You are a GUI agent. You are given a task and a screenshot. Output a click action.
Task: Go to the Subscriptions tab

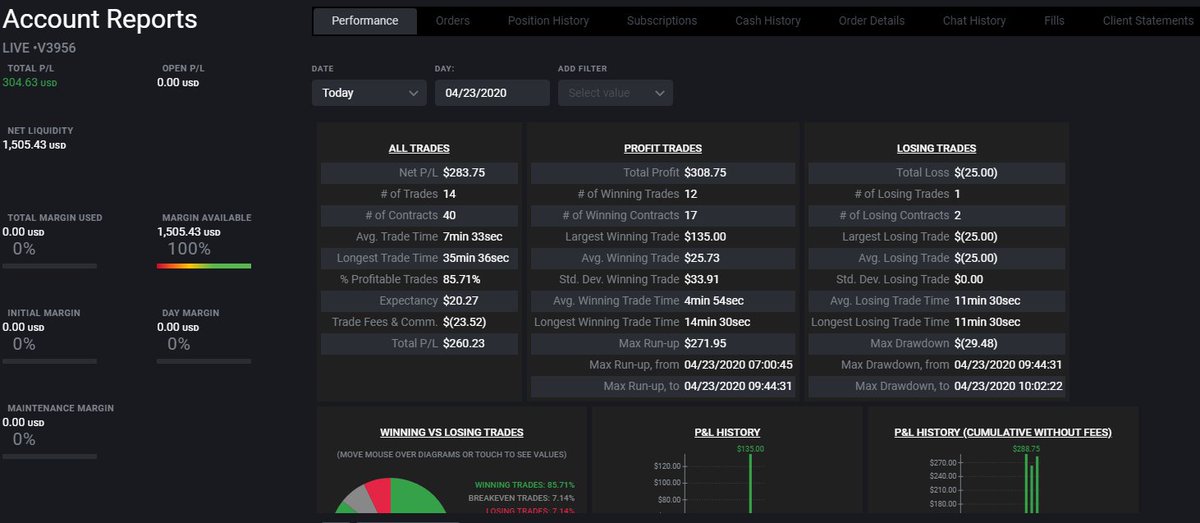(x=662, y=21)
